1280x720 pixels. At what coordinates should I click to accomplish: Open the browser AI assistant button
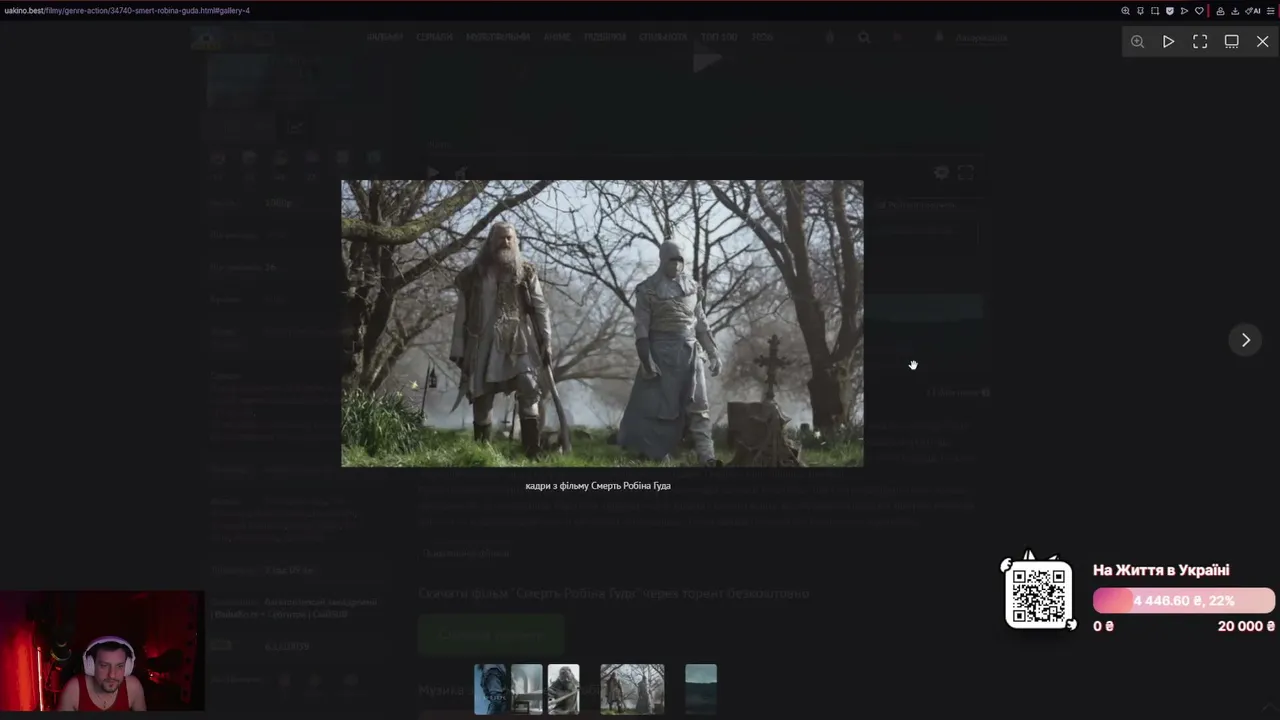click(1254, 11)
